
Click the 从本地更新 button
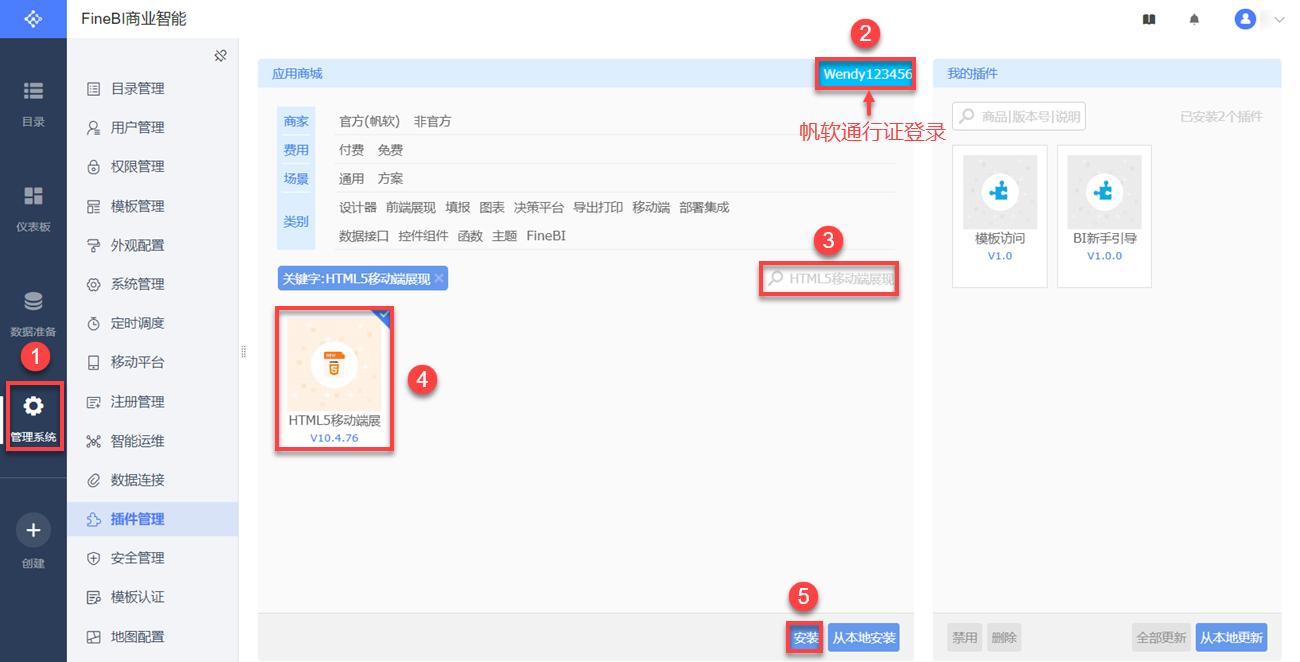1231,638
